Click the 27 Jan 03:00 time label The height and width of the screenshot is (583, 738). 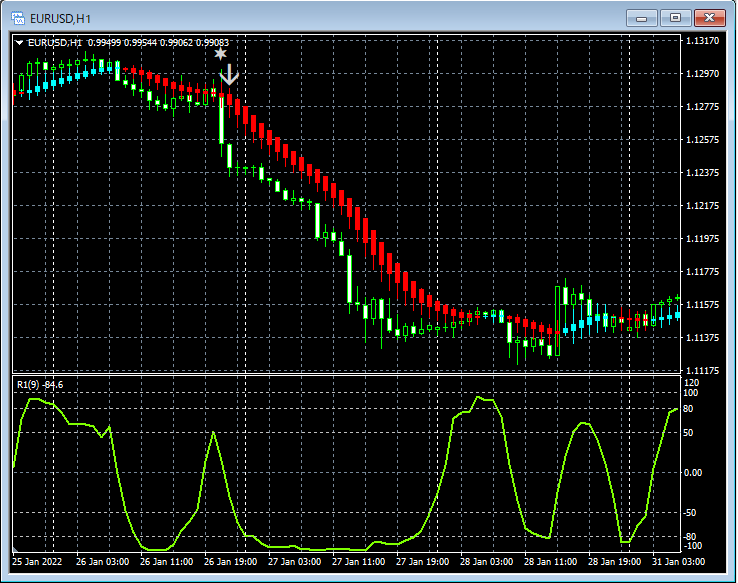295,562
